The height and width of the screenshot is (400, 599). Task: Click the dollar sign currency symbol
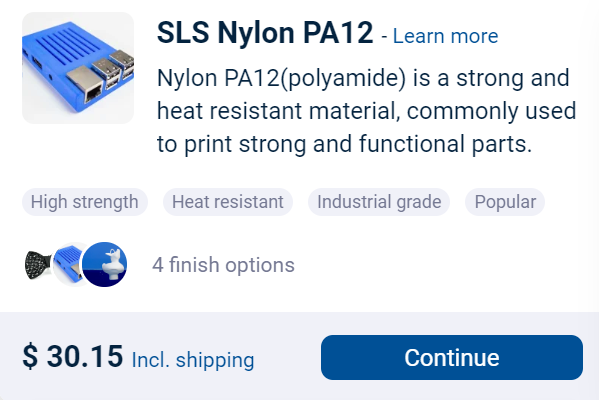(x=30, y=356)
